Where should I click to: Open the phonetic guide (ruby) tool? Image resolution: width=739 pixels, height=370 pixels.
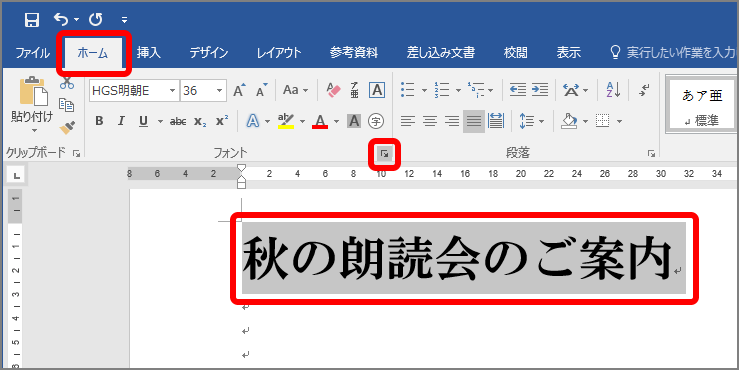click(x=355, y=90)
